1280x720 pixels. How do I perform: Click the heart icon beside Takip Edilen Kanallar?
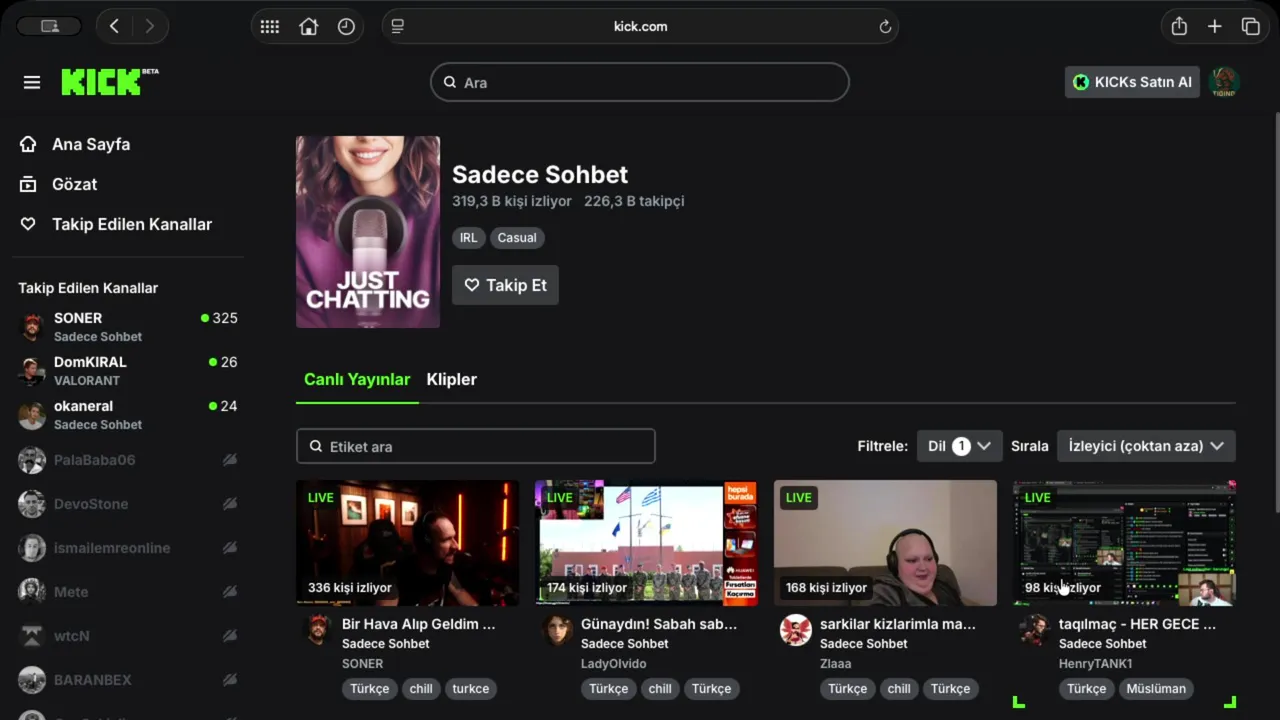click(28, 224)
